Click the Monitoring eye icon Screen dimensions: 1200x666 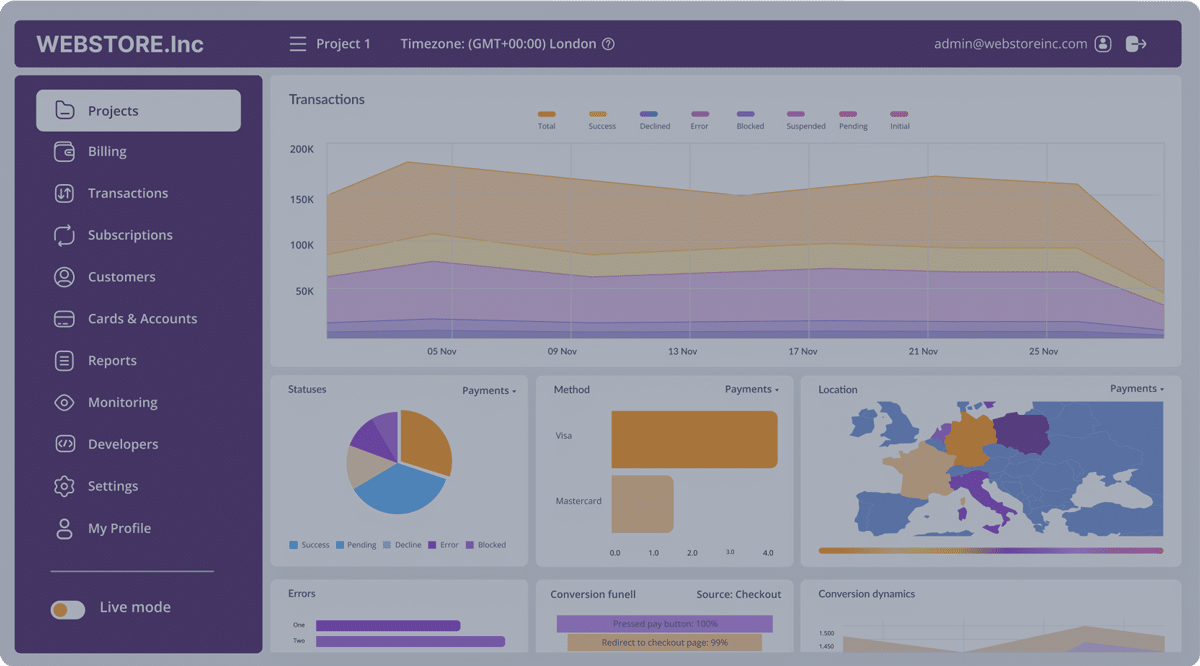click(x=64, y=403)
